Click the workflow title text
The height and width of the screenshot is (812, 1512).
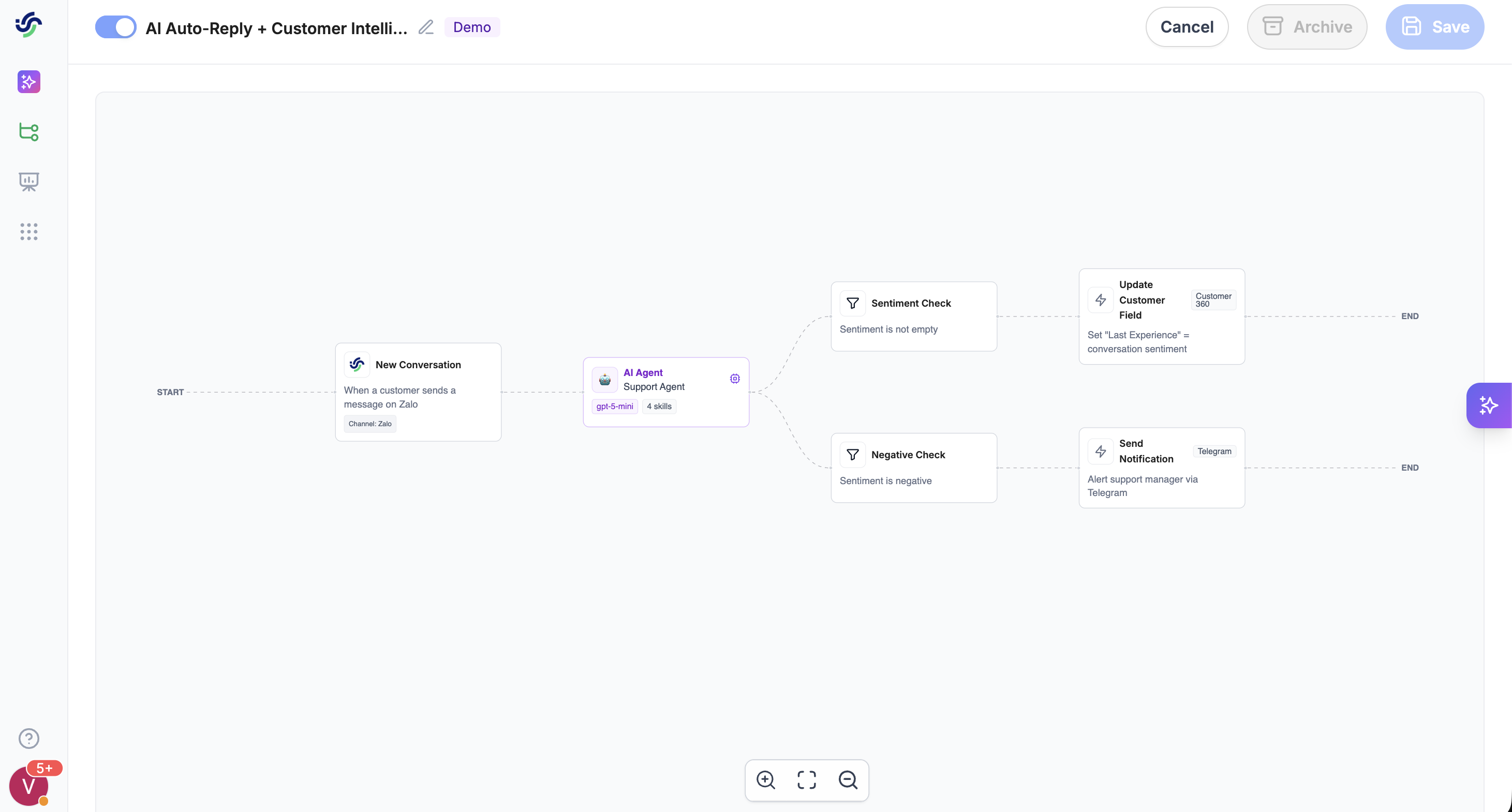pyautogui.click(x=276, y=27)
